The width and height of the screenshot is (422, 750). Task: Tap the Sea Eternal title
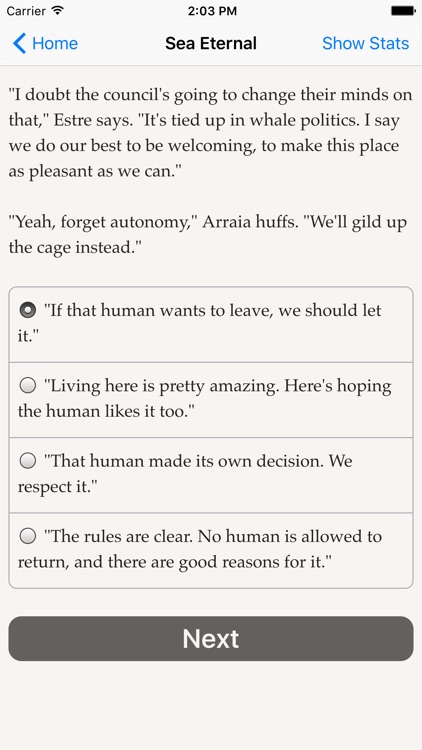[211, 43]
